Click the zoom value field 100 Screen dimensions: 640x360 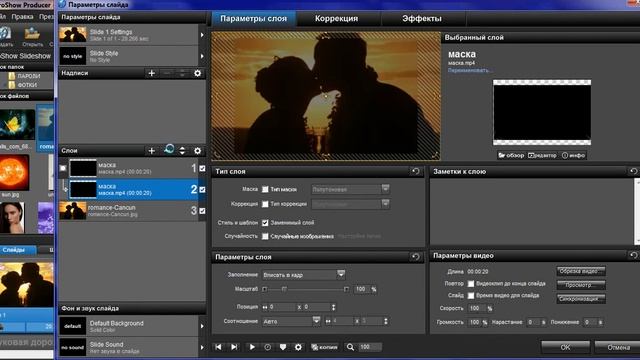pos(370,347)
